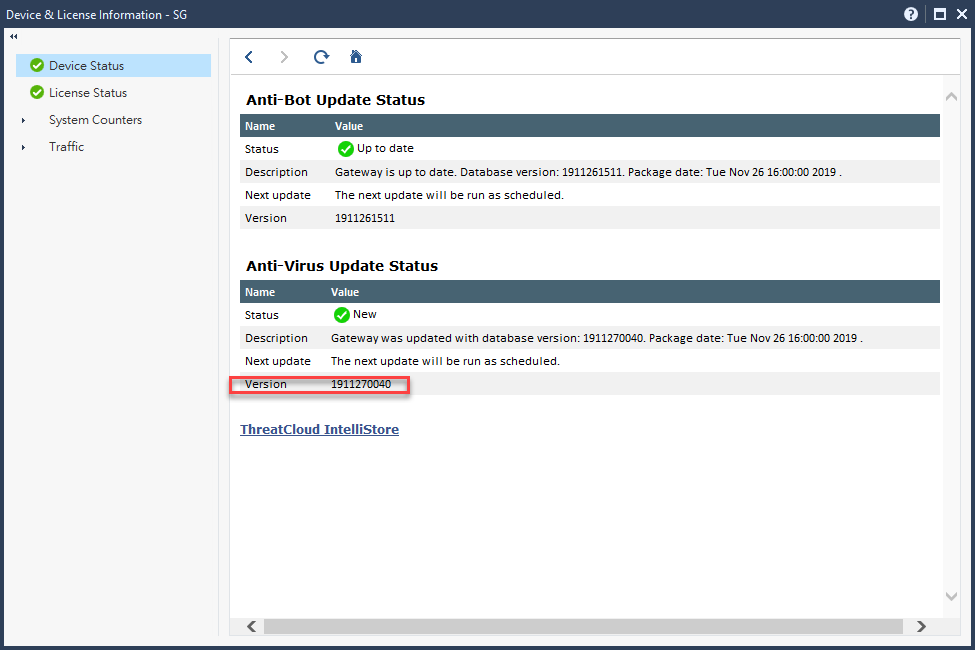This screenshot has width=975, height=650.
Task: Select System Counters item
Action: coord(95,120)
